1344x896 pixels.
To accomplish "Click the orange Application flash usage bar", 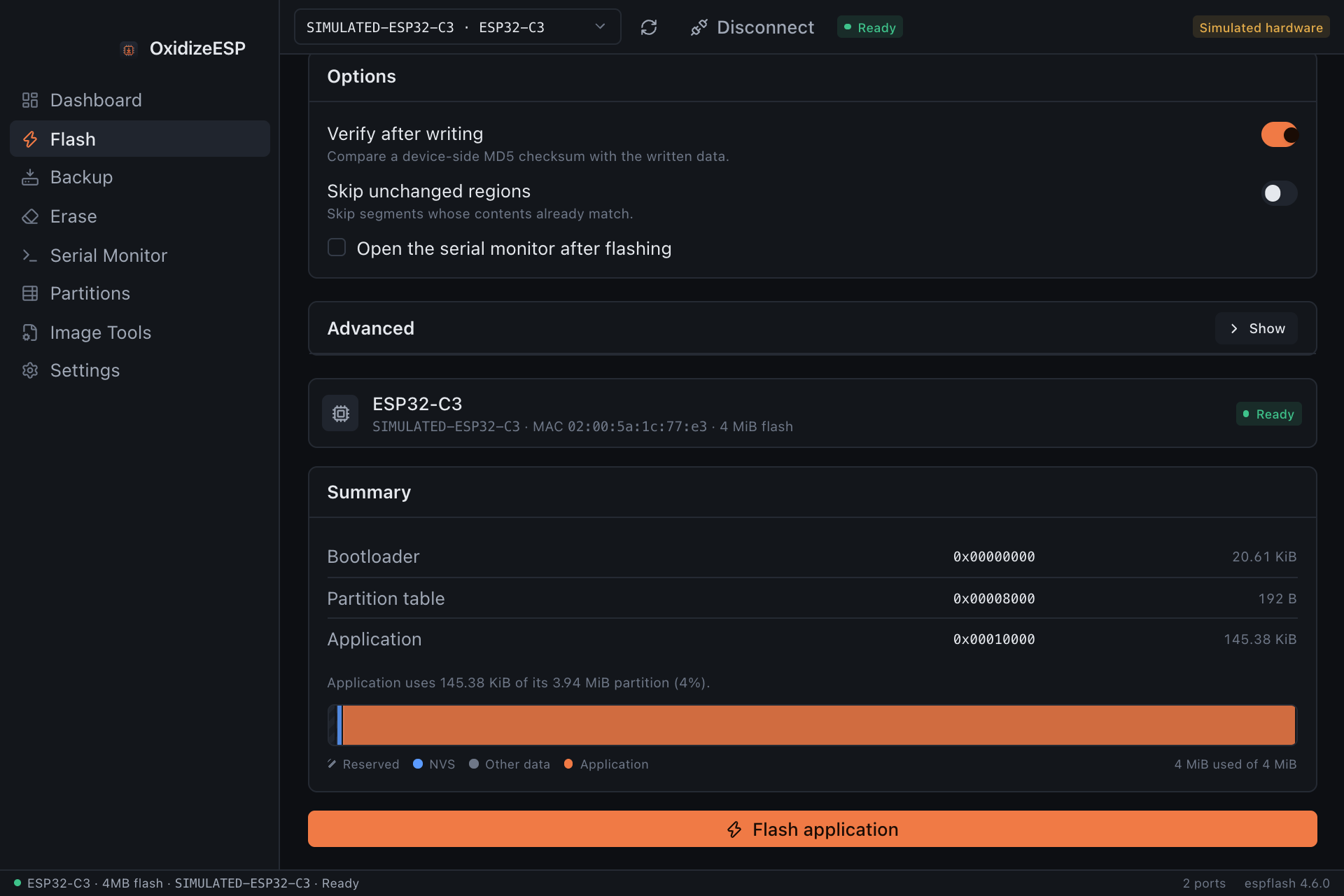I will click(819, 725).
